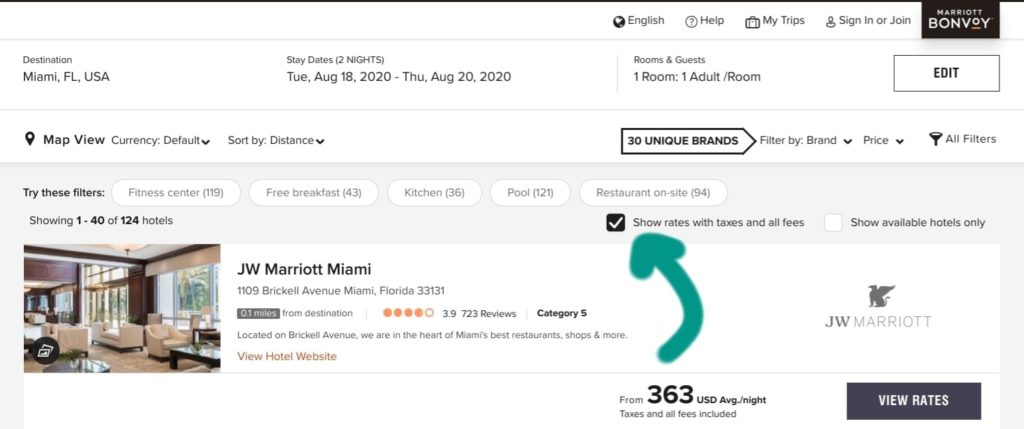
Task: Click the VIEW RATES button
Action: coord(913,401)
